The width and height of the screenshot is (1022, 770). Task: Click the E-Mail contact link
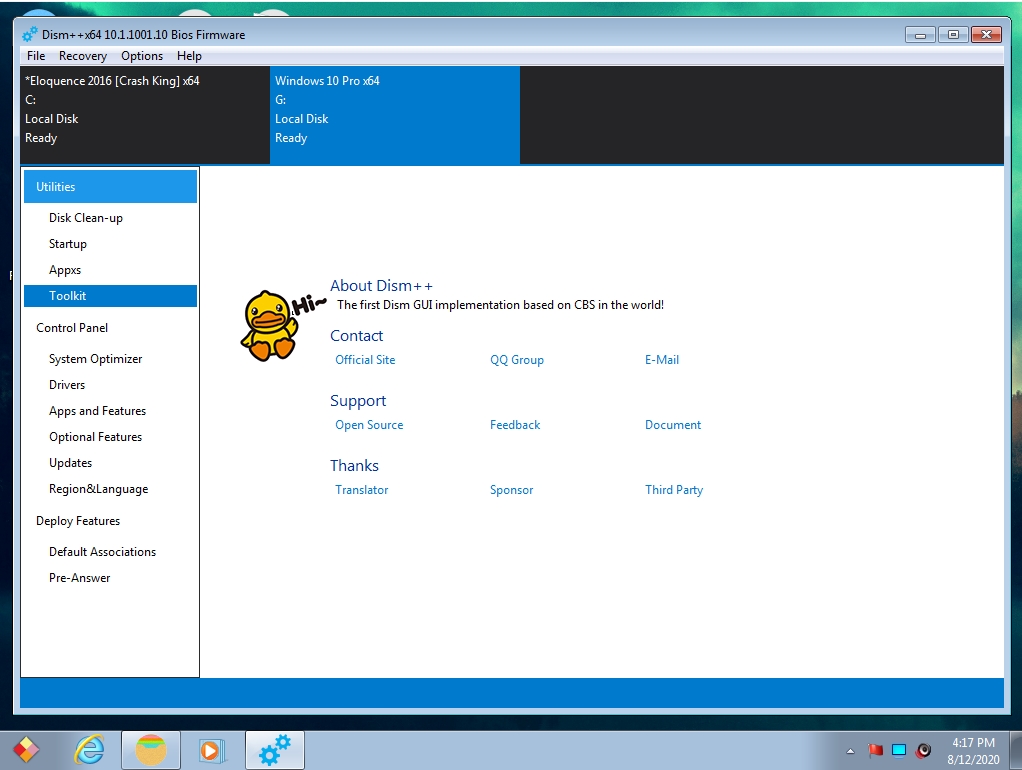click(x=662, y=360)
